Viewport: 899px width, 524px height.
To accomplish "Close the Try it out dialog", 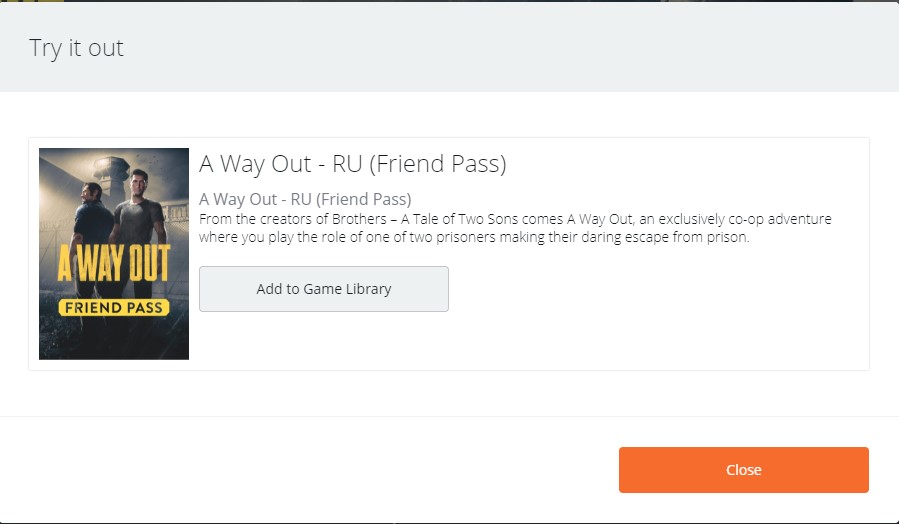I will 743,470.
